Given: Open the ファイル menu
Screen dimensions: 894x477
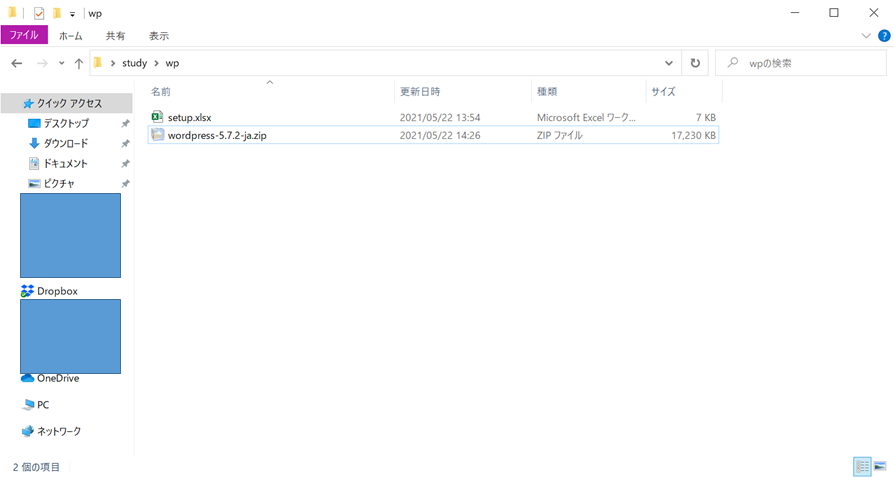Looking at the screenshot, I should tap(23, 35).
